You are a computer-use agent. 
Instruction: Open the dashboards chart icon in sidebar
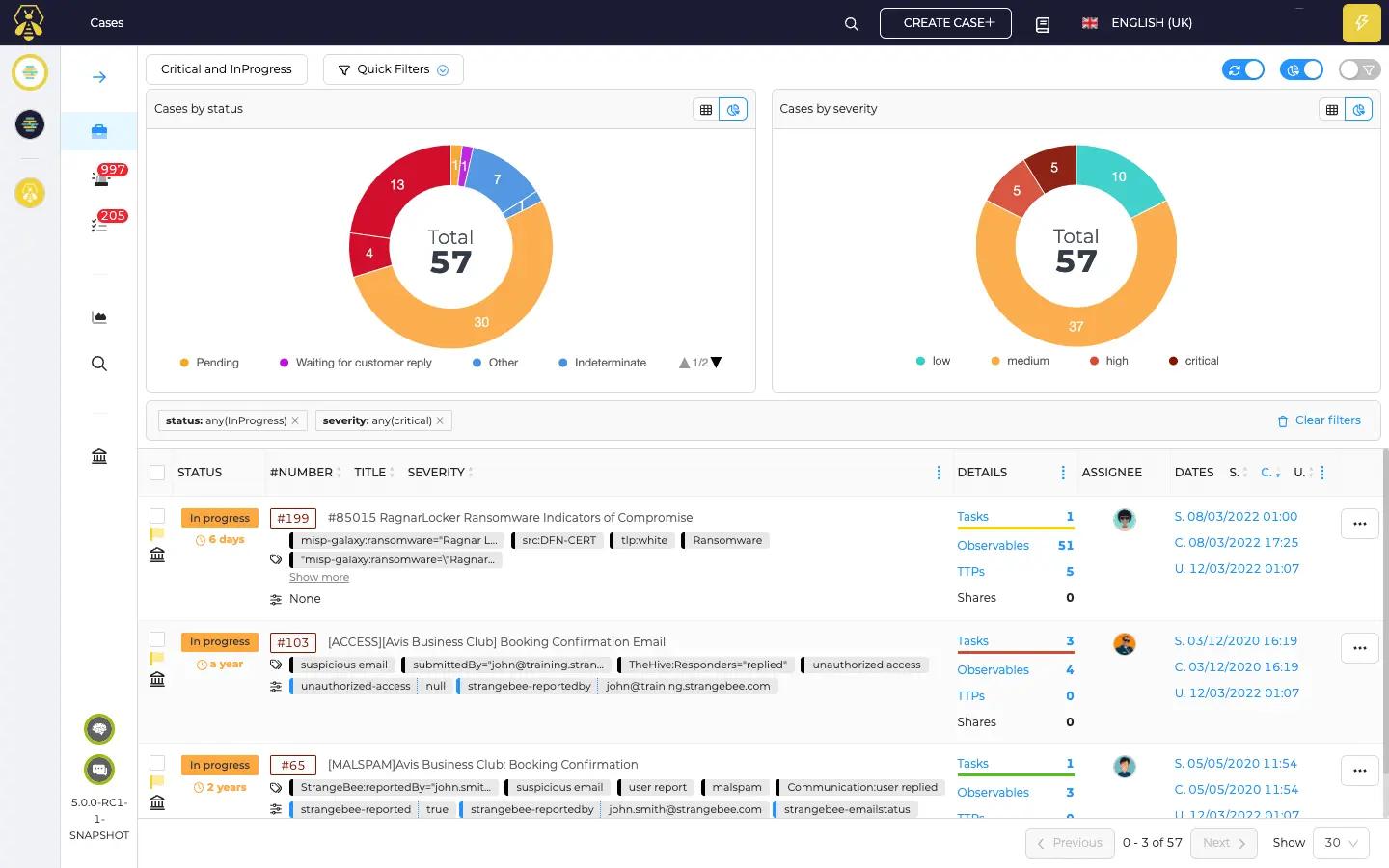click(99, 317)
